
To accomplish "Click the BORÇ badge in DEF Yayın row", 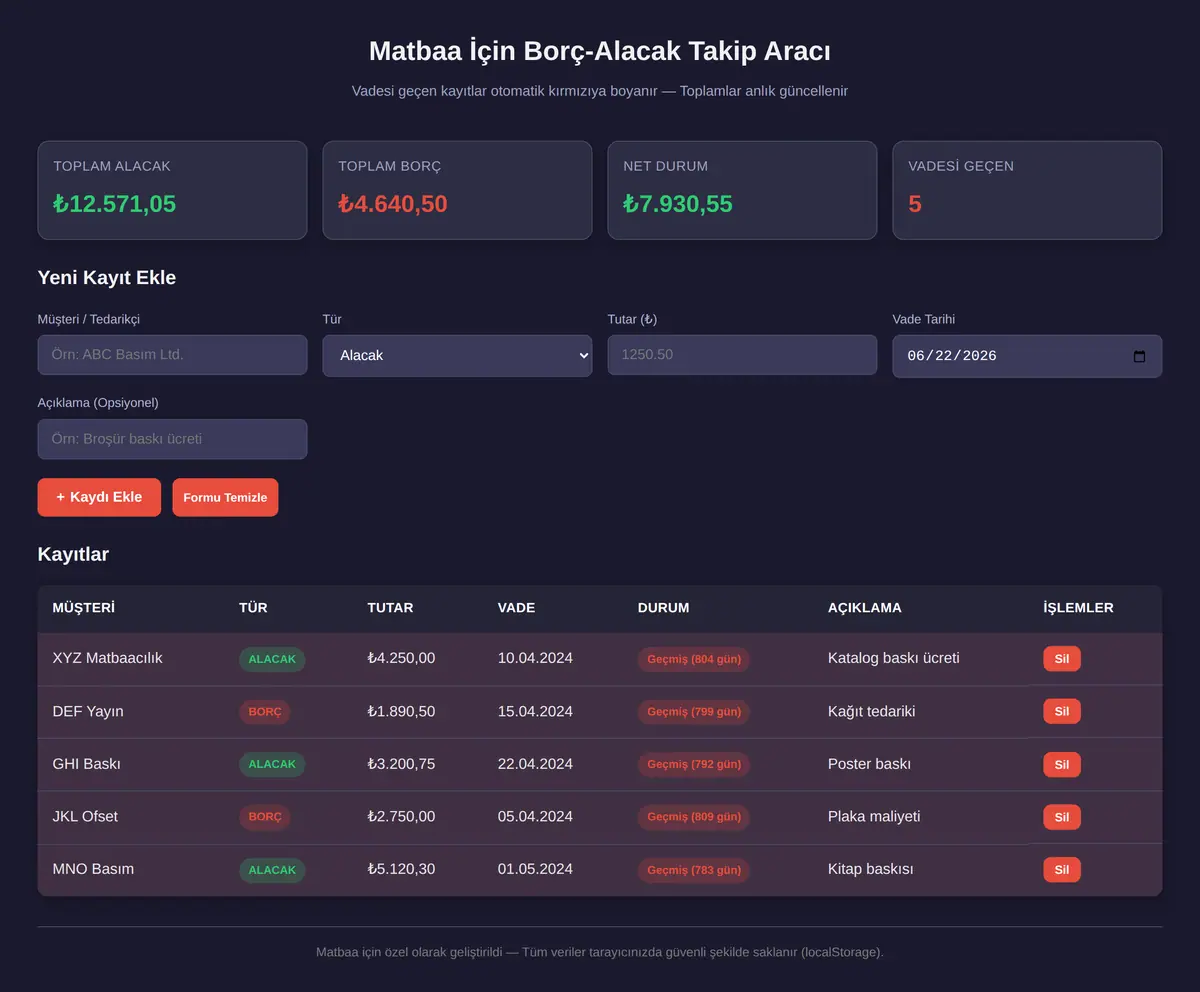I will click(x=265, y=712).
